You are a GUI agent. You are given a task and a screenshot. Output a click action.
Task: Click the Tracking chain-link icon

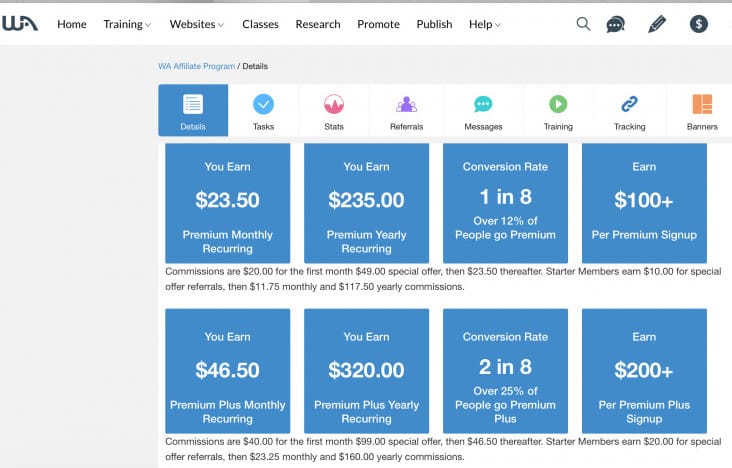click(629, 104)
